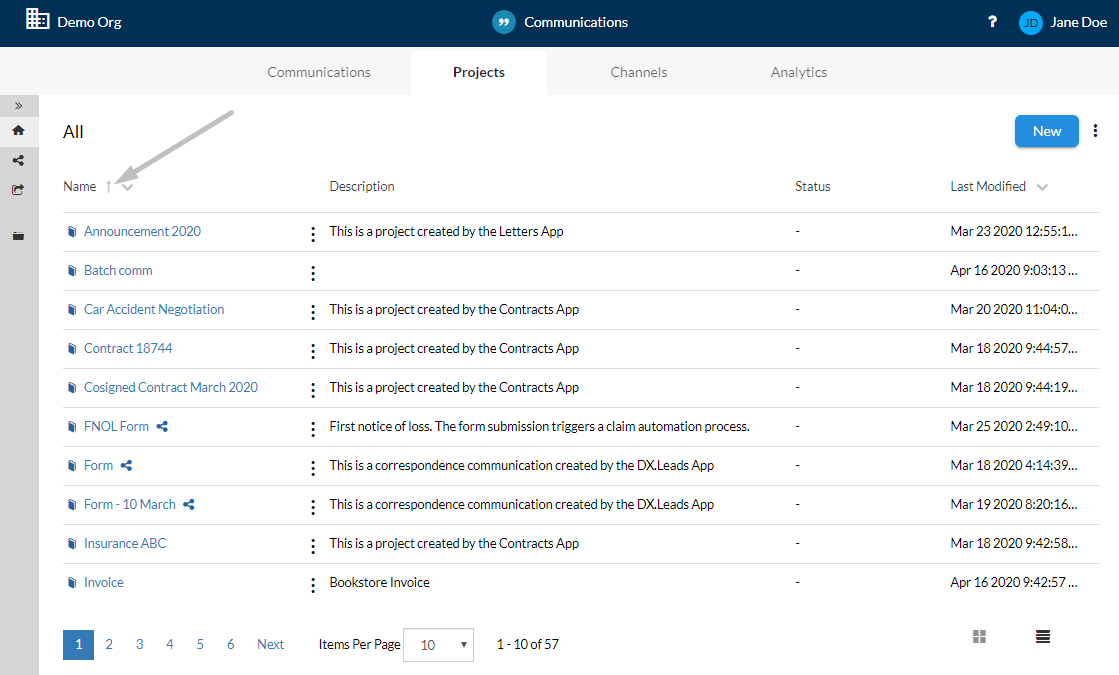Screen dimensions: 1119x675
Task: Open the Invoice project
Action: [104, 582]
